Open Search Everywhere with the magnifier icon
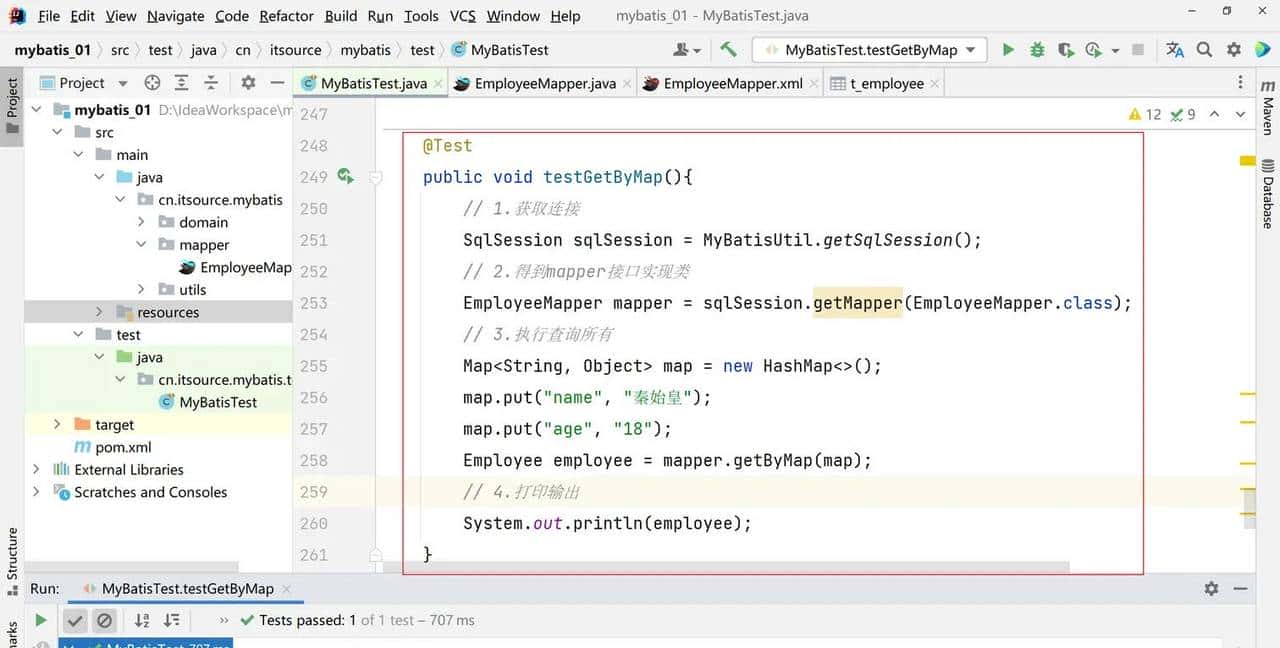This screenshot has width=1280, height=648. click(x=1202, y=49)
